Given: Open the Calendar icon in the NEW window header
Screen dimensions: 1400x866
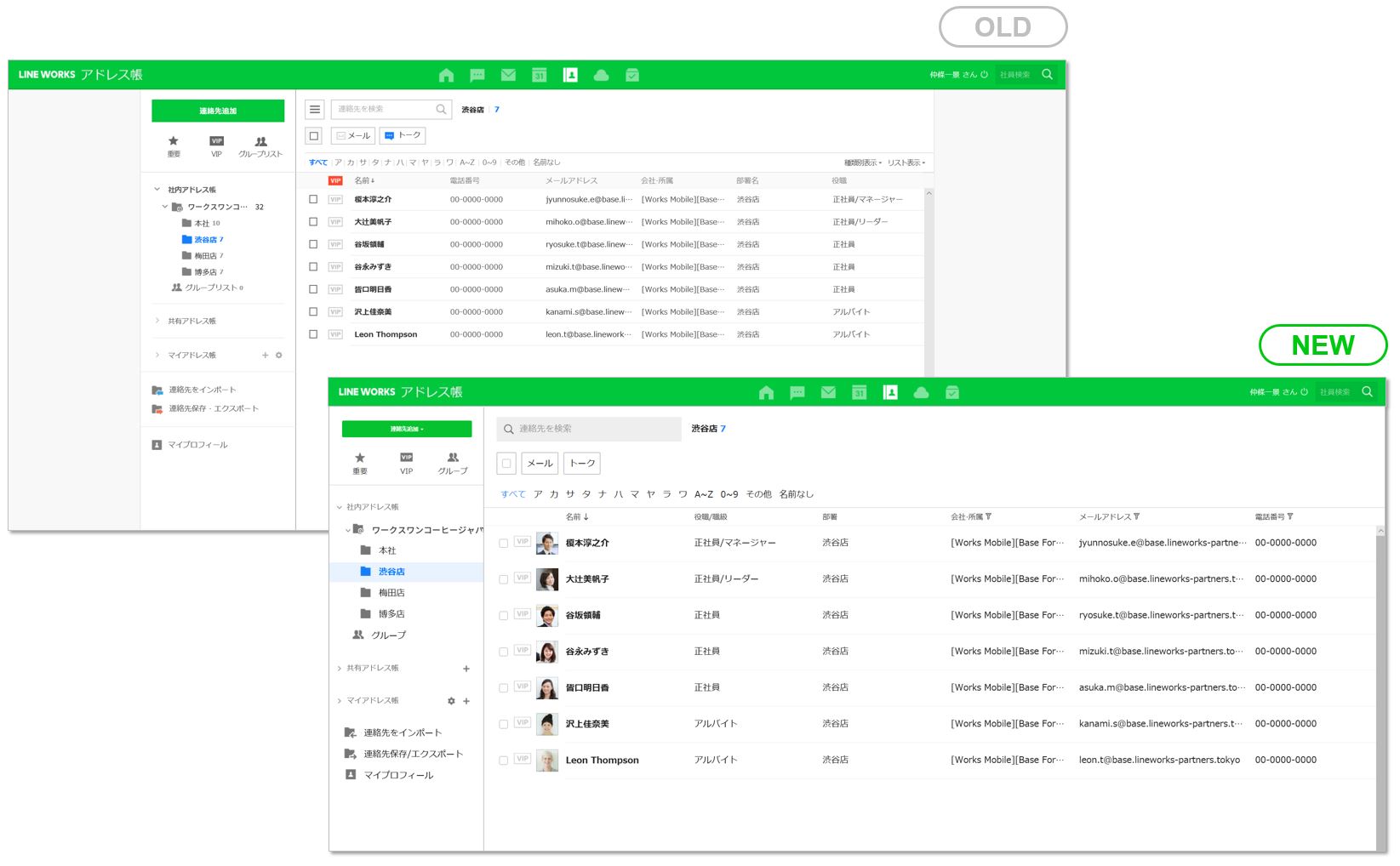Looking at the screenshot, I should tap(859, 392).
